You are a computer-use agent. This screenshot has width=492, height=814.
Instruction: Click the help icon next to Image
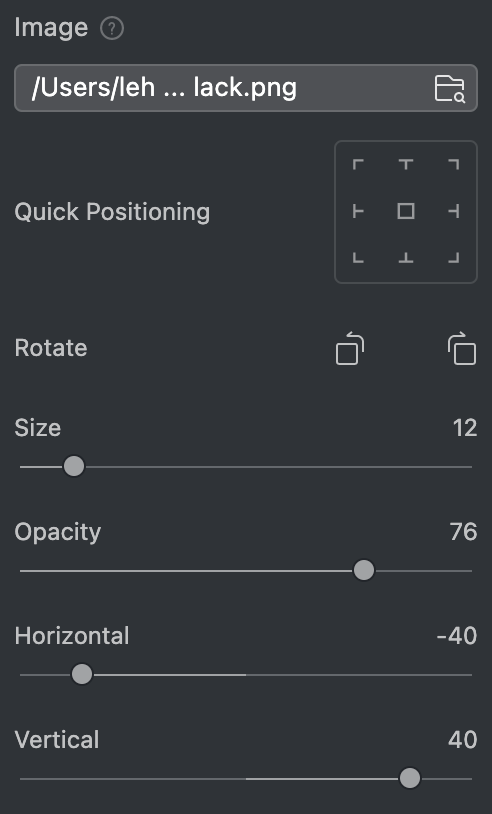112,29
